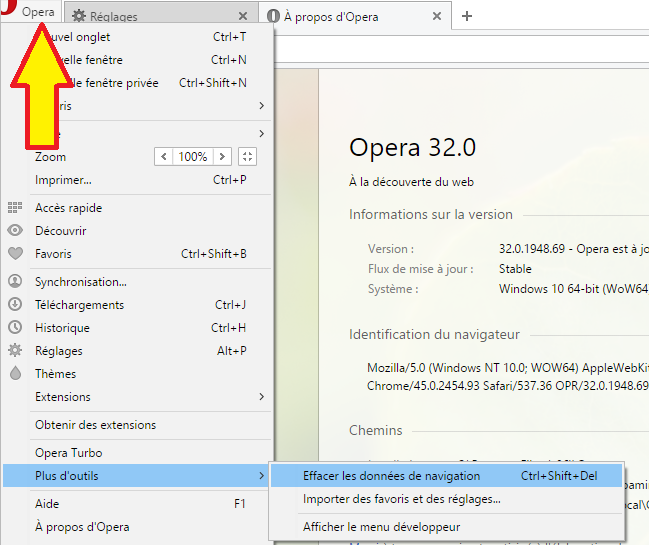Screen dimensions: 649x545
Task: Open Accès rapide from the menu
Action: (137, 208)
